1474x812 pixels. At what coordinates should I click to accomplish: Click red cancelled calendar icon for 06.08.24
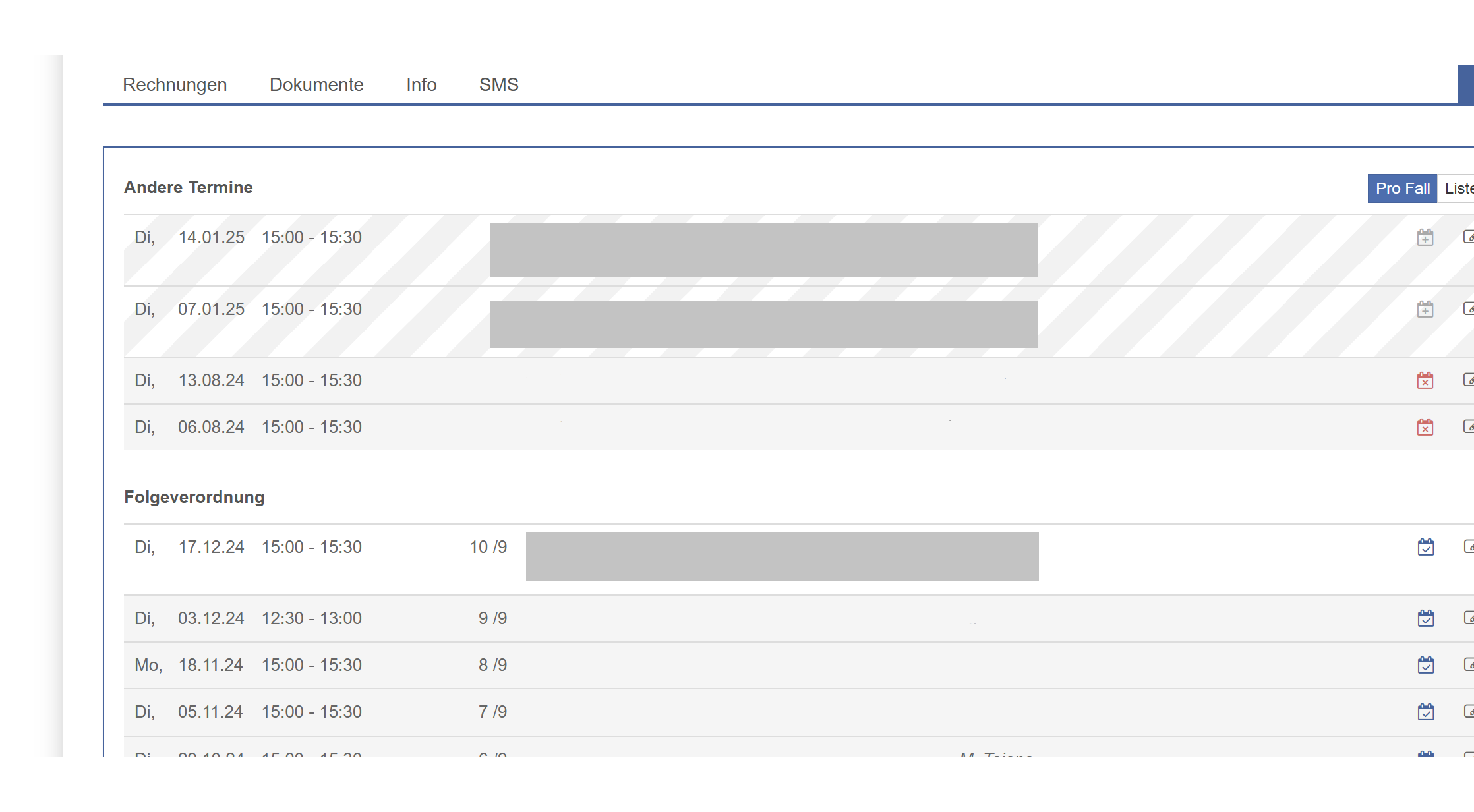[x=1425, y=427]
